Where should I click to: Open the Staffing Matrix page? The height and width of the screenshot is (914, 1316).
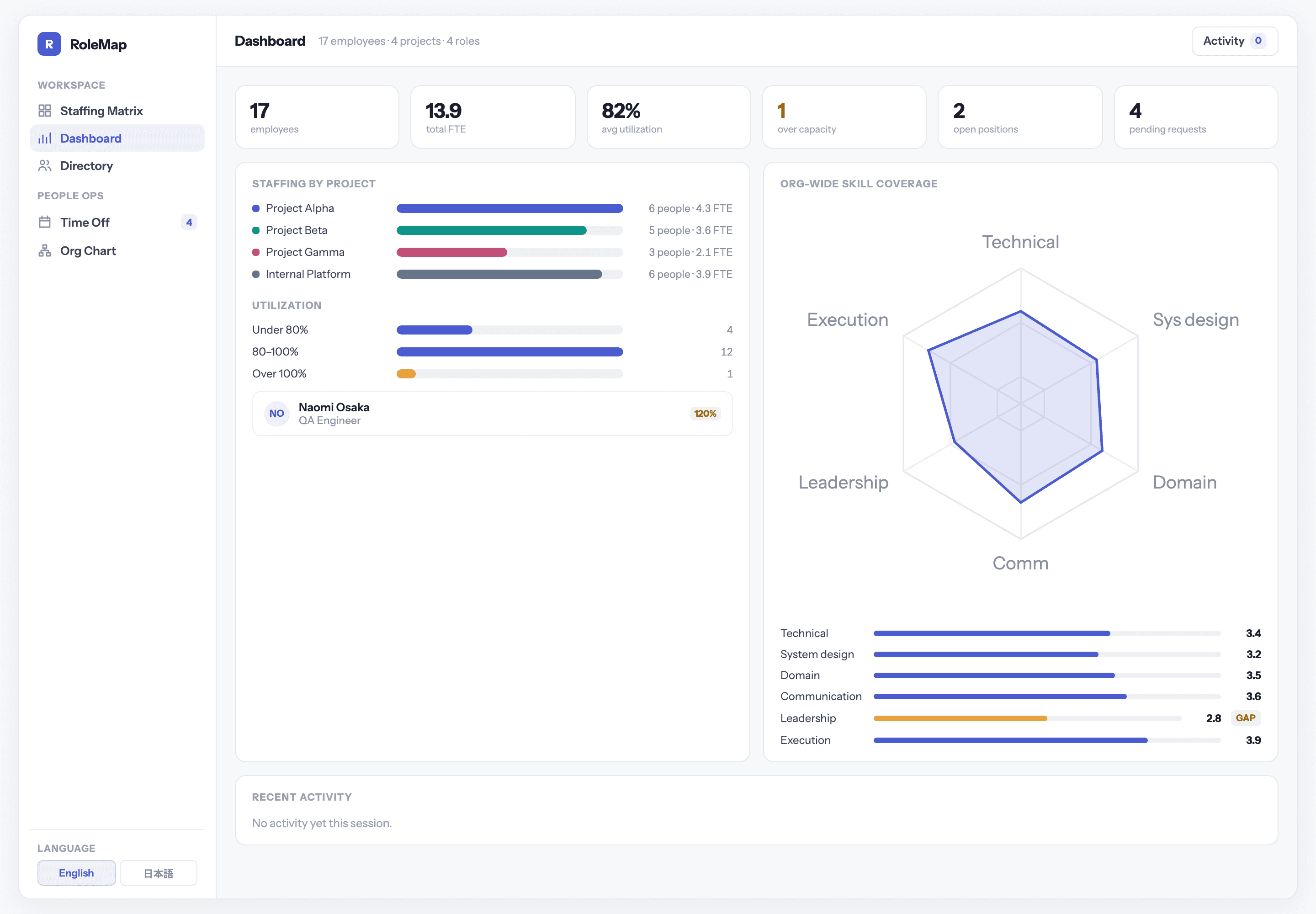[x=117, y=111]
